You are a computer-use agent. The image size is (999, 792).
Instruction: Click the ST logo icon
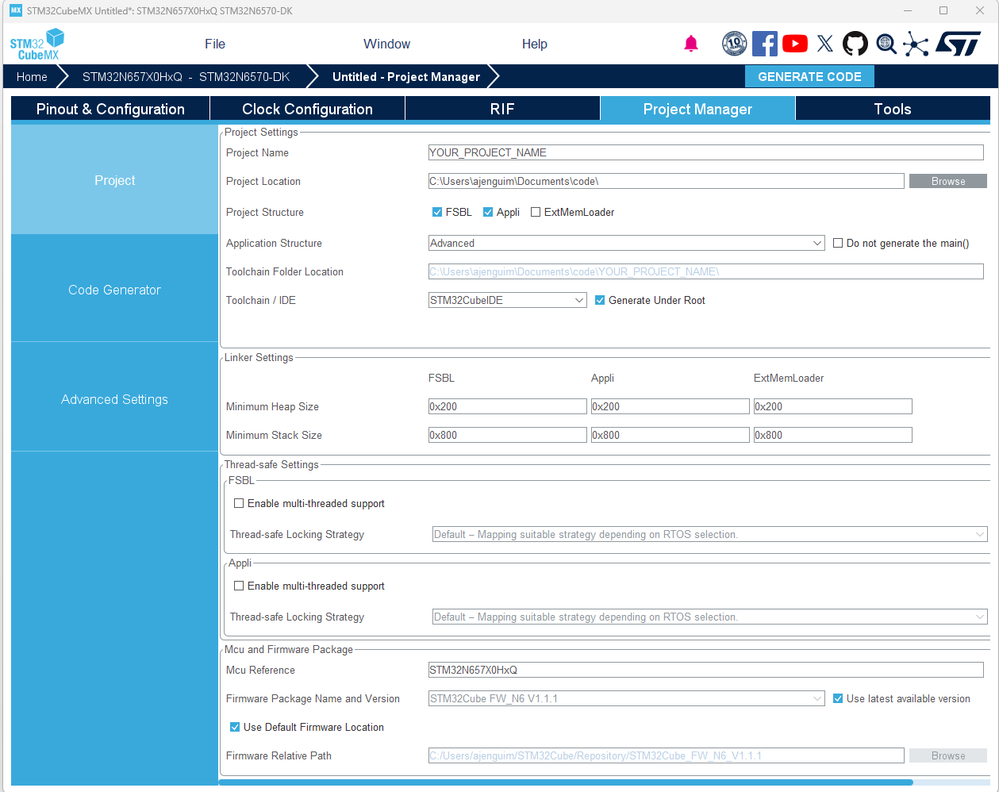958,43
